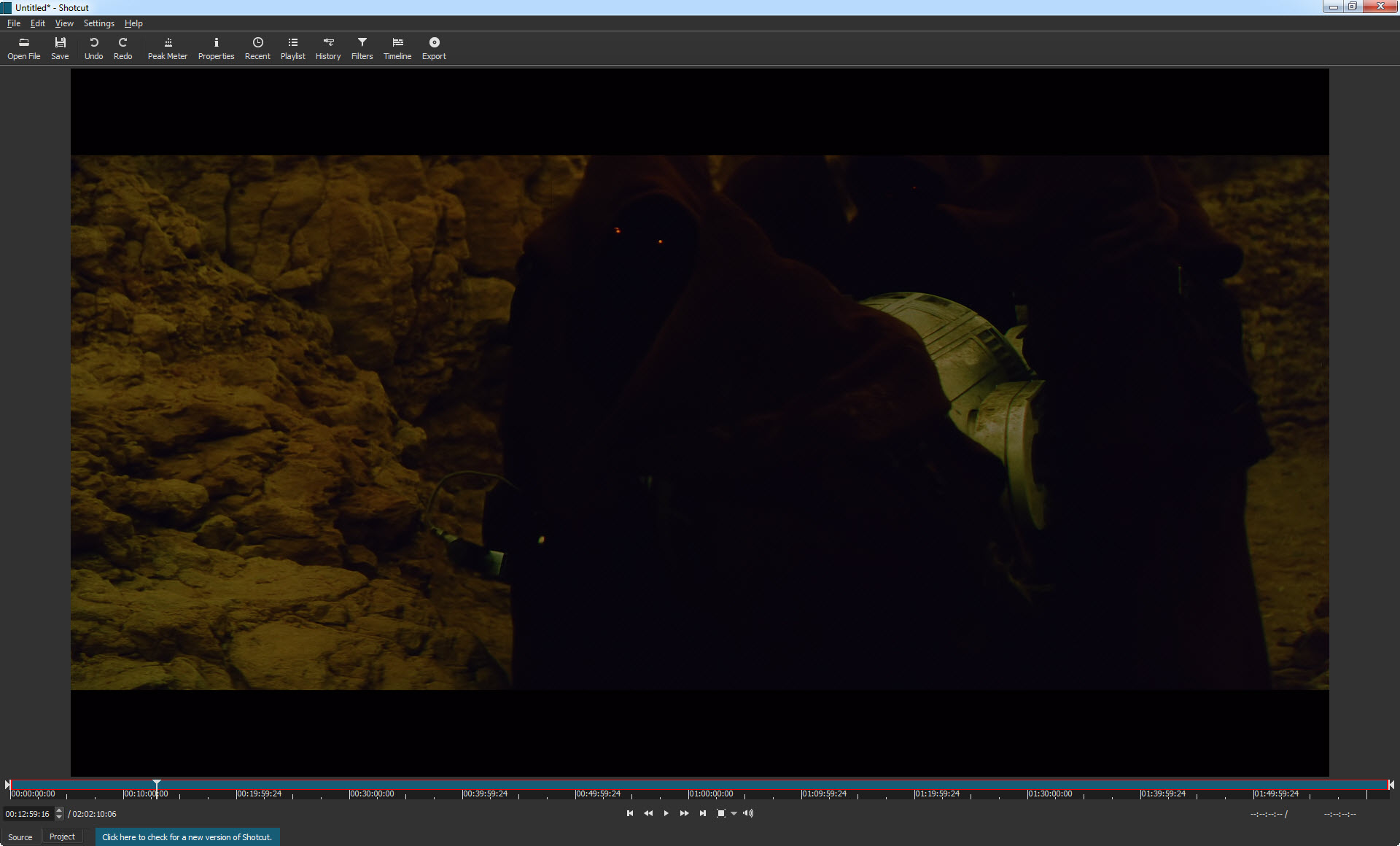Open the Settings menu
This screenshot has width=1400, height=846.
[x=99, y=23]
